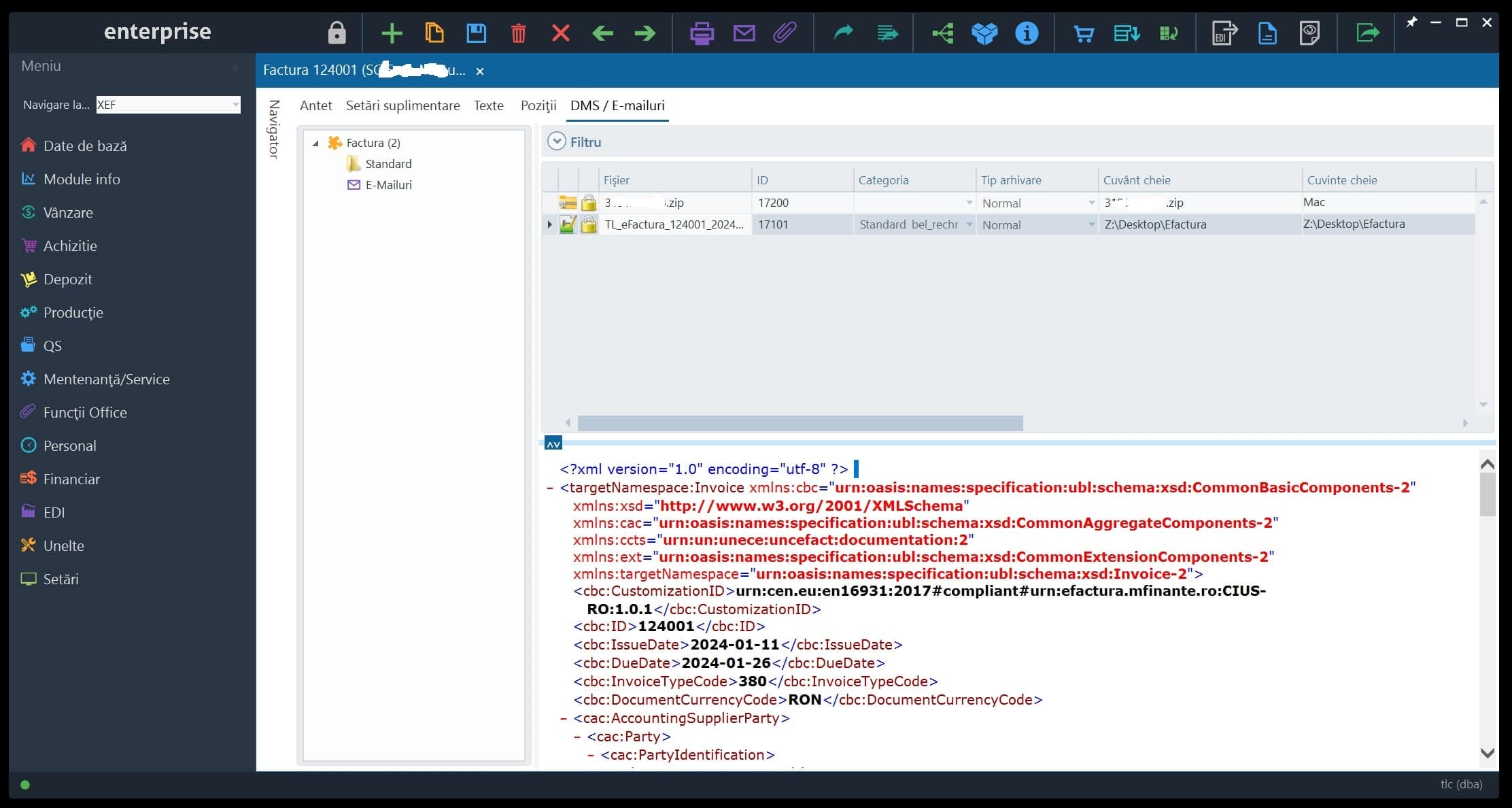
Task: Open the Personal menu
Action: click(x=58, y=445)
